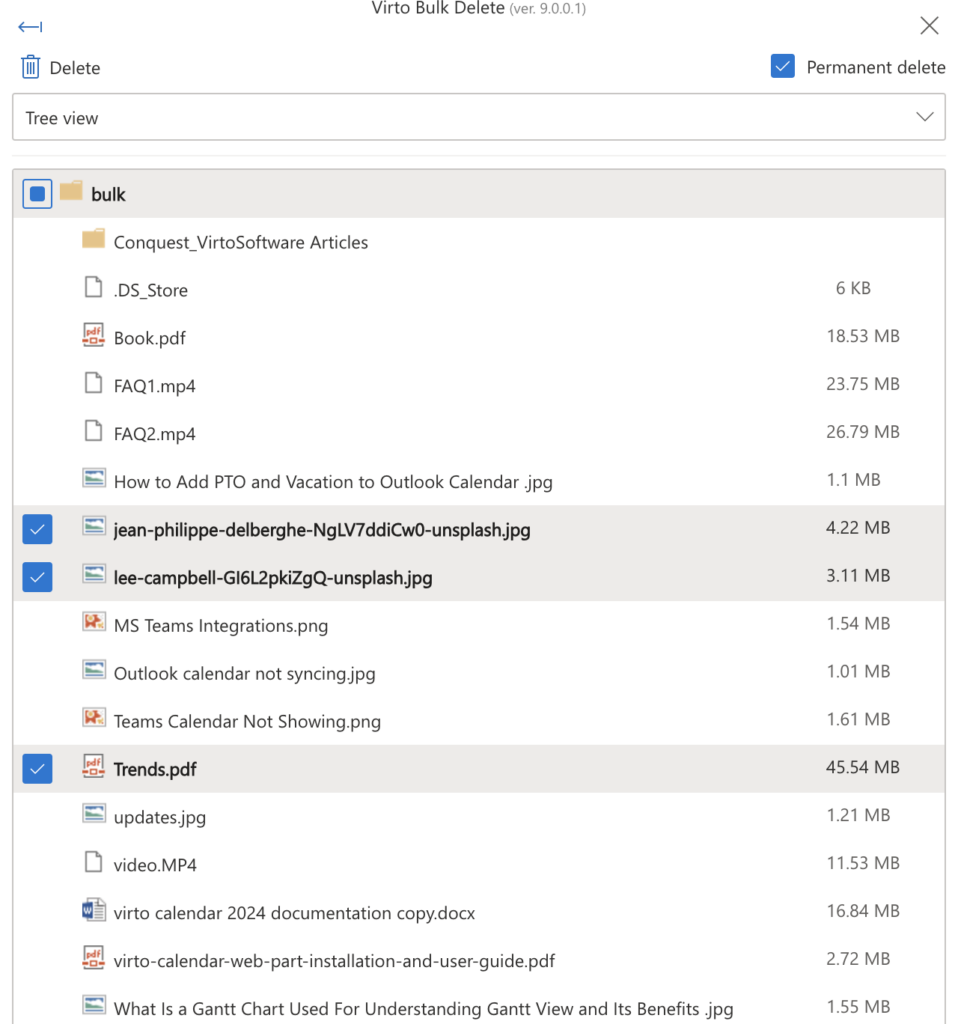
Task: Click the Conquest_VirtoSoftware Articles folder icon
Action: (93, 239)
